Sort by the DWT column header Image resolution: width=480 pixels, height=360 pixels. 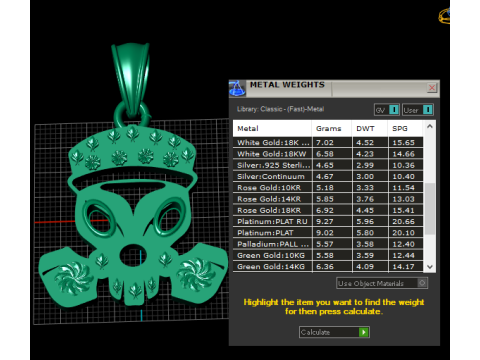click(x=370, y=128)
